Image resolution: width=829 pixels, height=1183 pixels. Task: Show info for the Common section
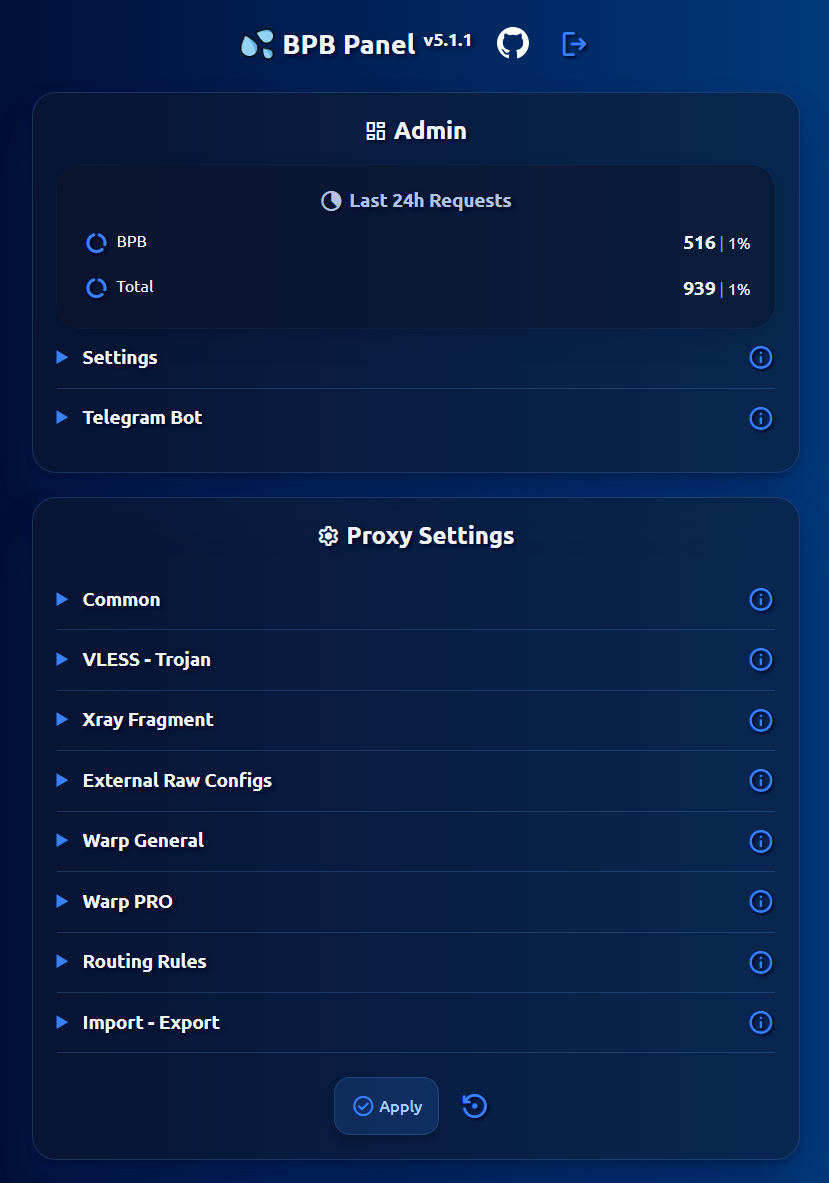pos(760,600)
